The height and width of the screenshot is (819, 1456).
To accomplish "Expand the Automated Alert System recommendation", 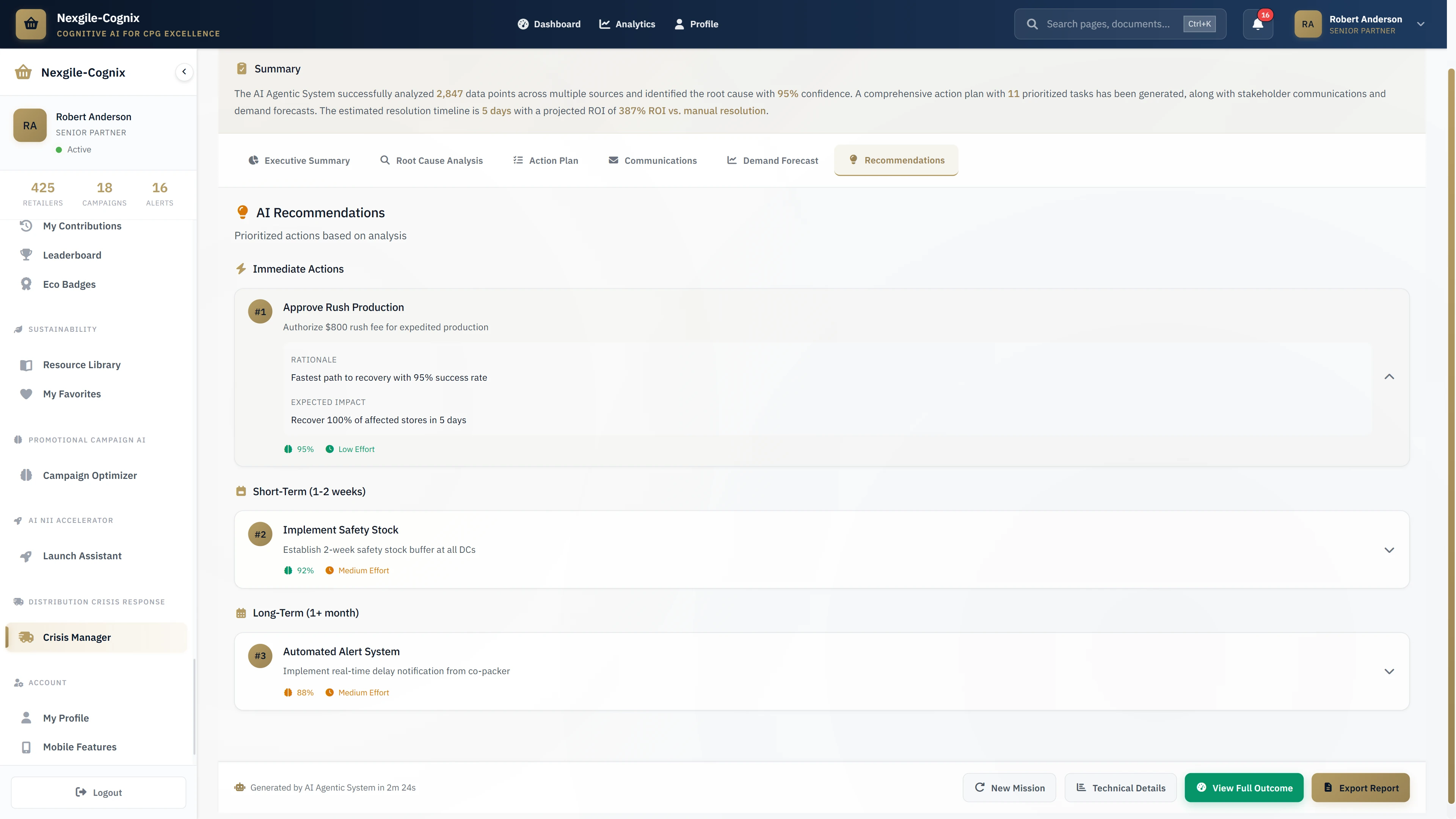I will pyautogui.click(x=1390, y=672).
